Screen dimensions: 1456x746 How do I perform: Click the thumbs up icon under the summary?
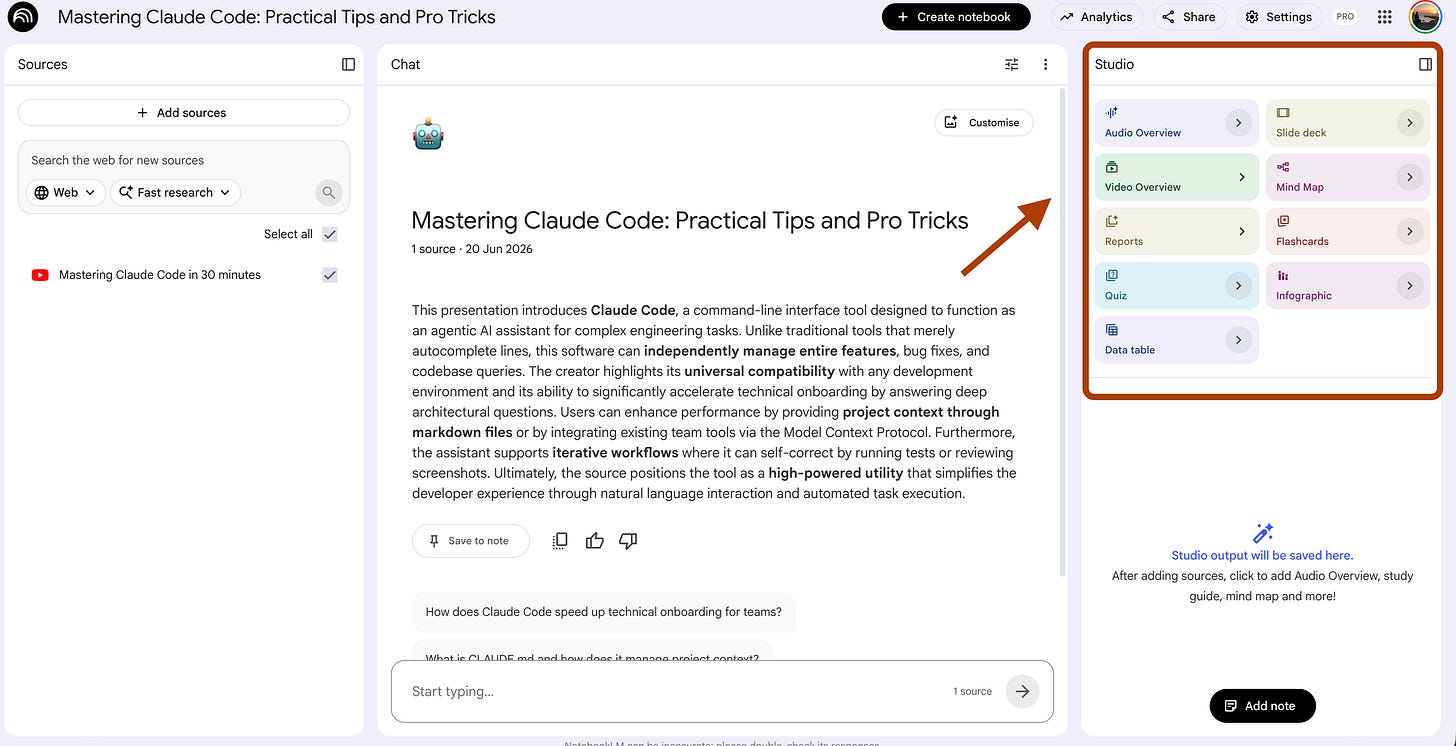click(x=595, y=541)
